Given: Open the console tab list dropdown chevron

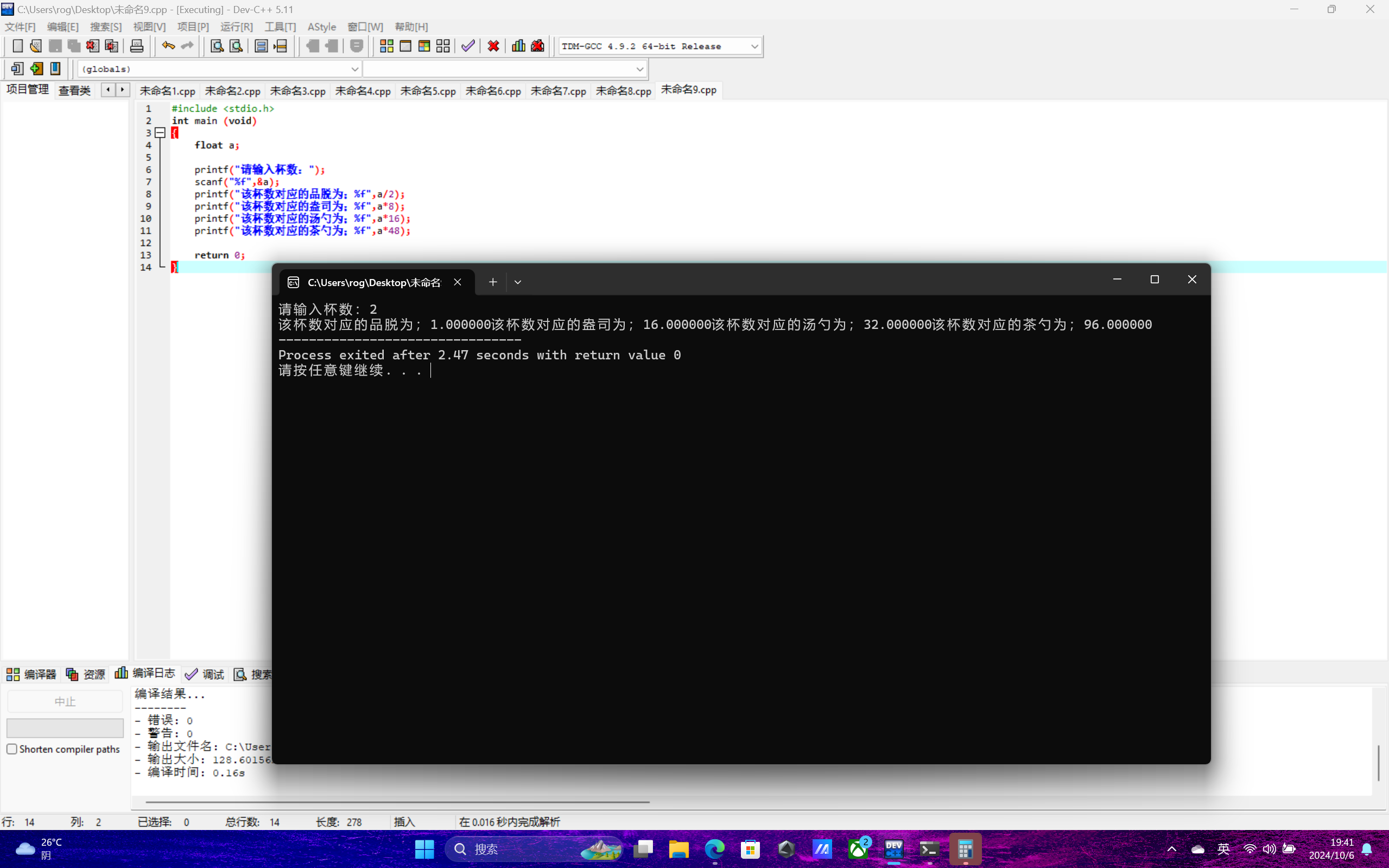Looking at the screenshot, I should (x=518, y=282).
